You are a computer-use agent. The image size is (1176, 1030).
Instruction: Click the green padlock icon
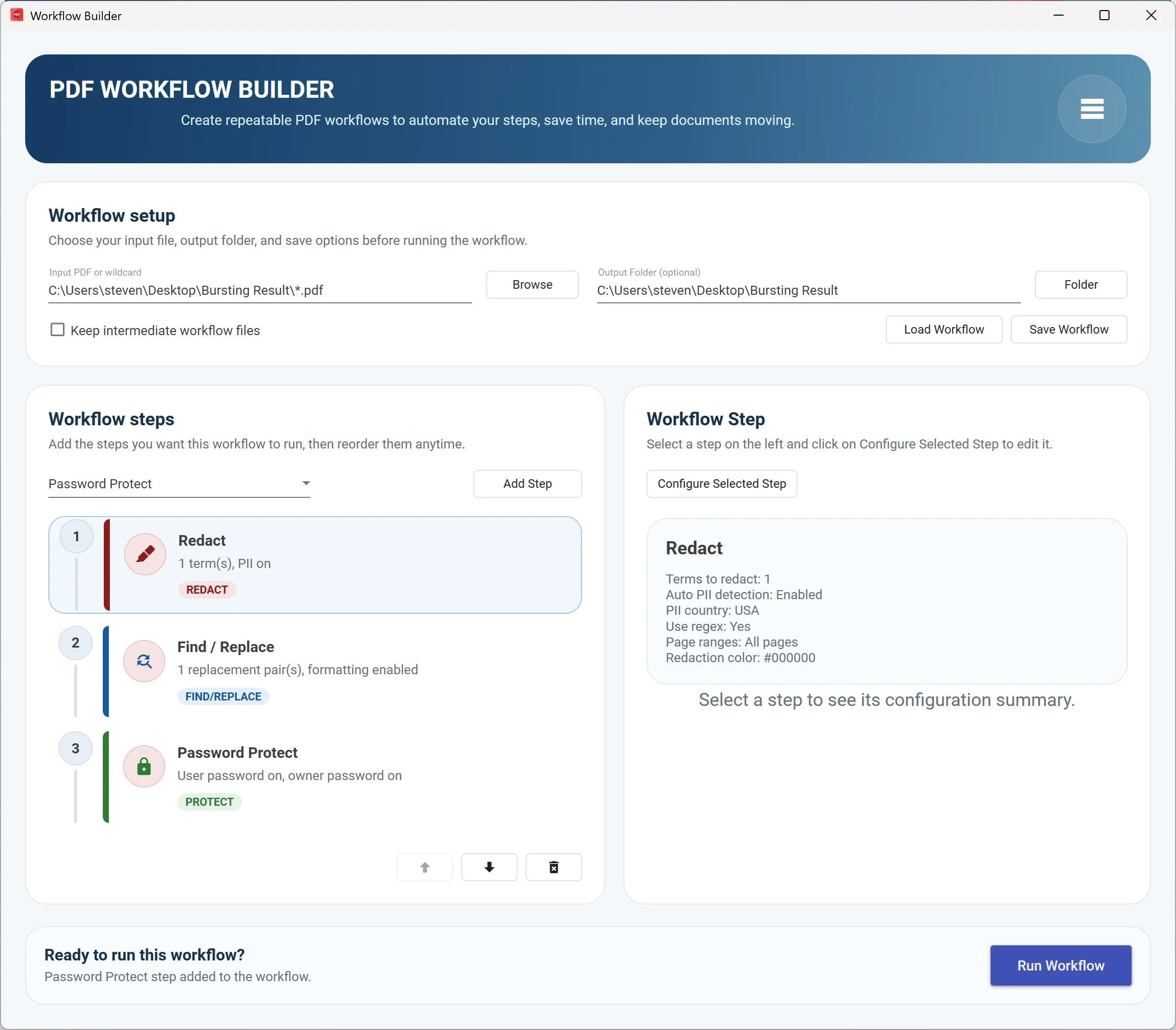144,767
